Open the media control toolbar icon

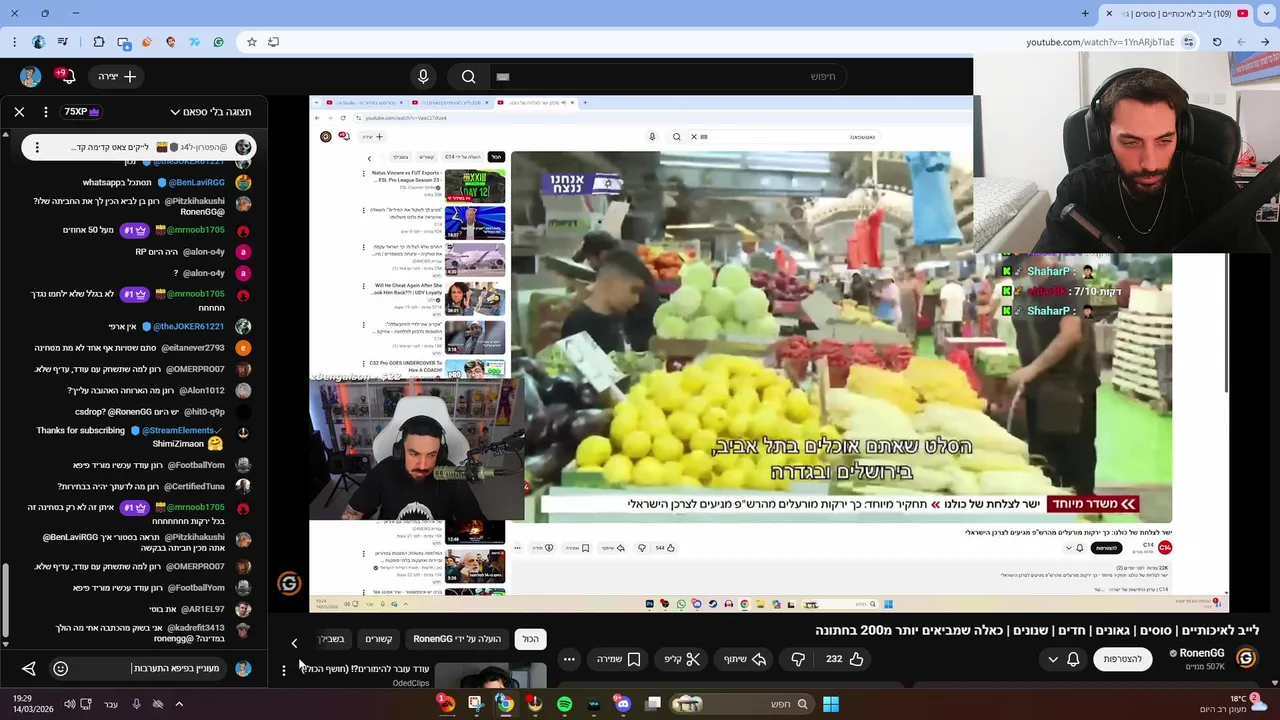tap(63, 42)
